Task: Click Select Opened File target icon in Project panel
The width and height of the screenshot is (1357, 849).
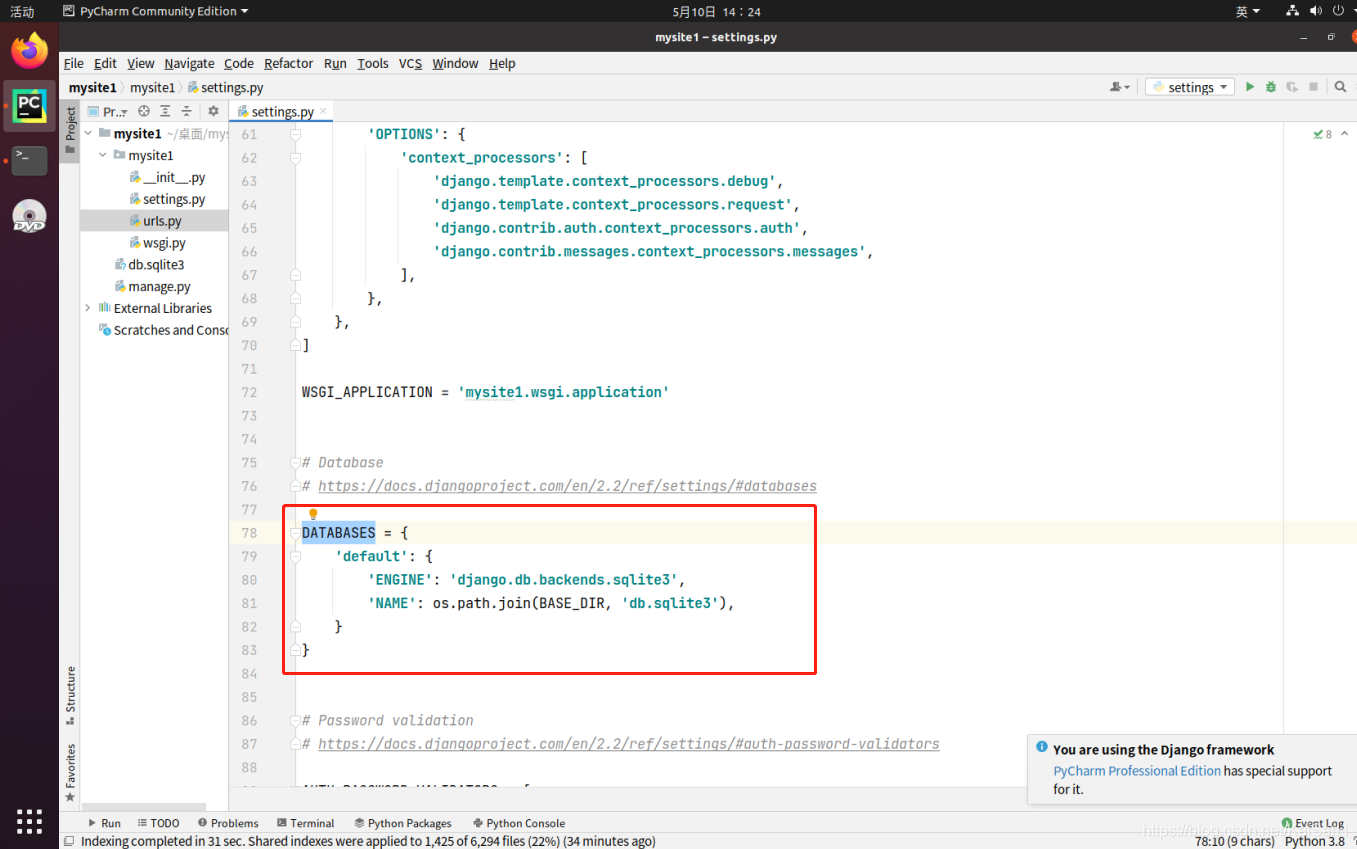Action: point(144,111)
